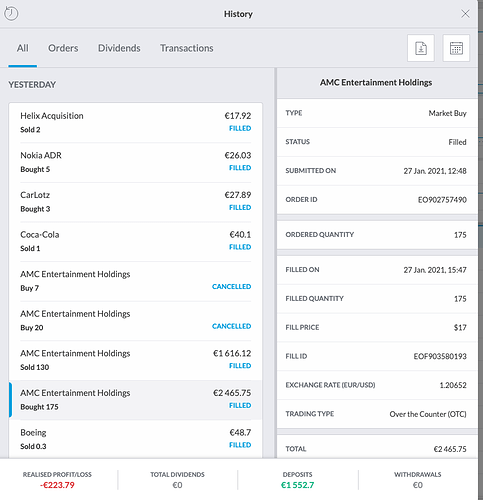Open the Coca-Cola Sold 1 entry
The image size is (483, 500).
click(x=135, y=241)
